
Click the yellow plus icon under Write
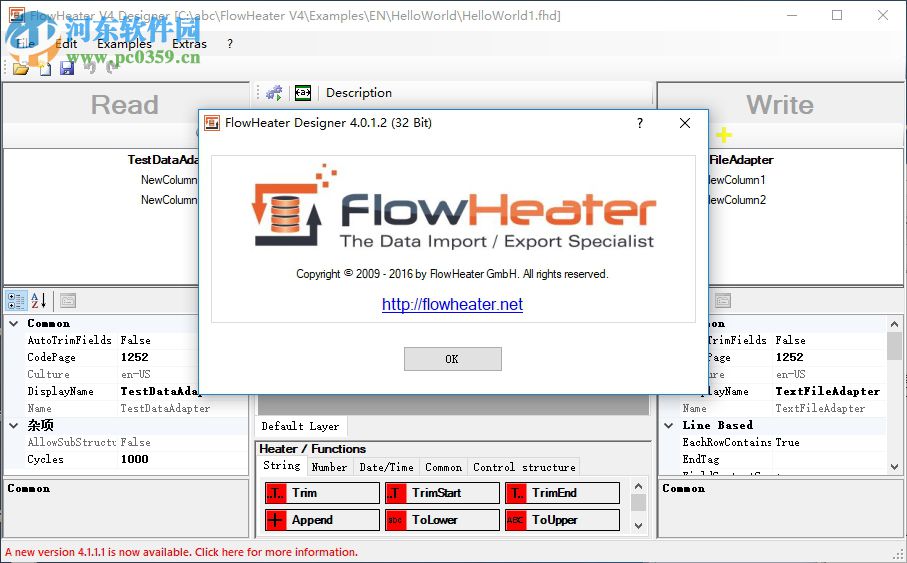tap(724, 135)
